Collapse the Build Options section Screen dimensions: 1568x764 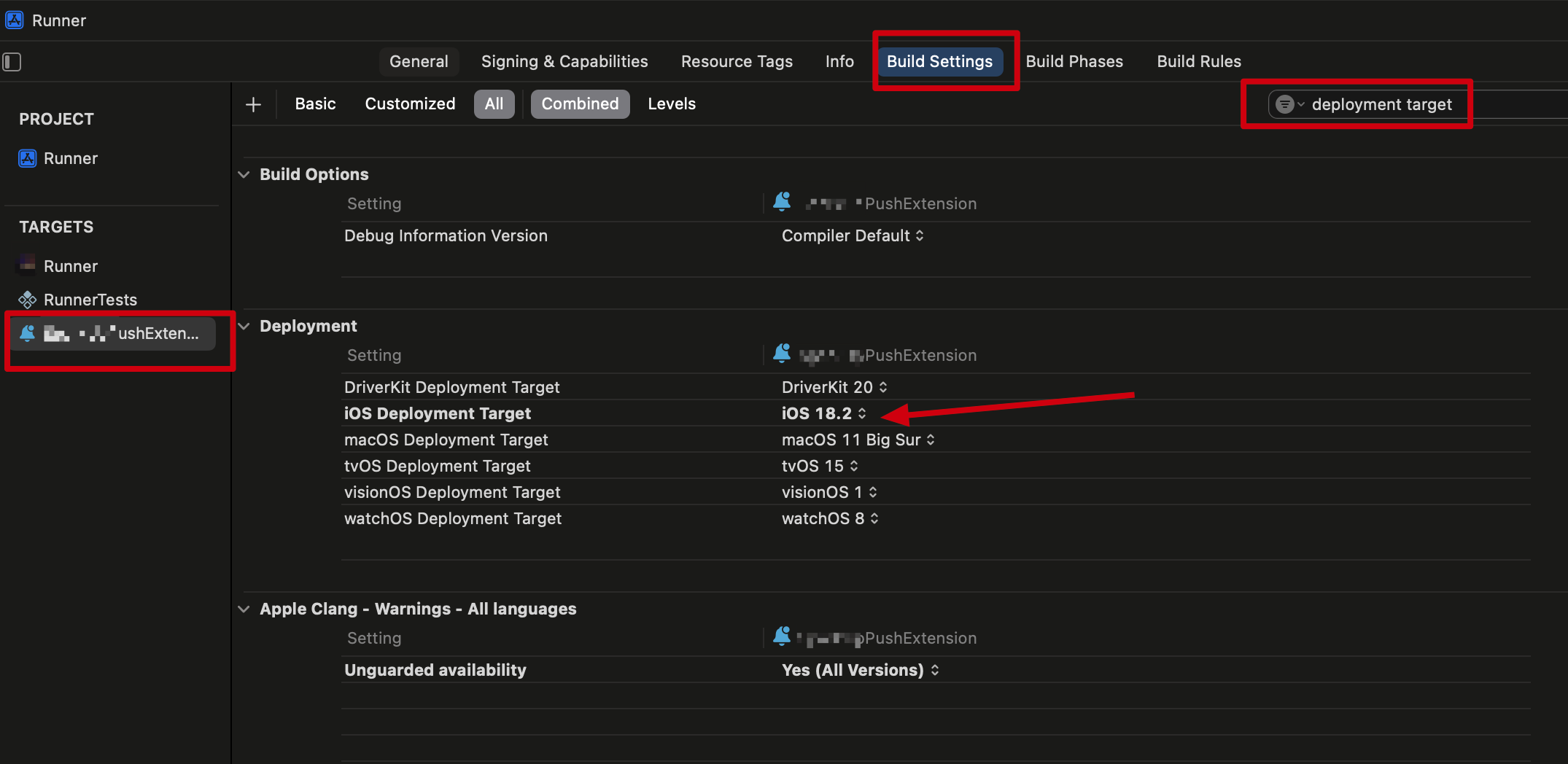click(x=244, y=174)
